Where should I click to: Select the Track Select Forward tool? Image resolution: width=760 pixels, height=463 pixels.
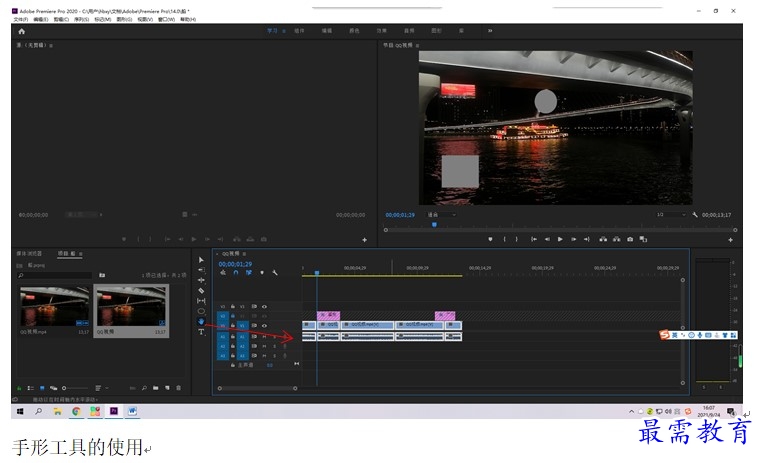pos(201,270)
